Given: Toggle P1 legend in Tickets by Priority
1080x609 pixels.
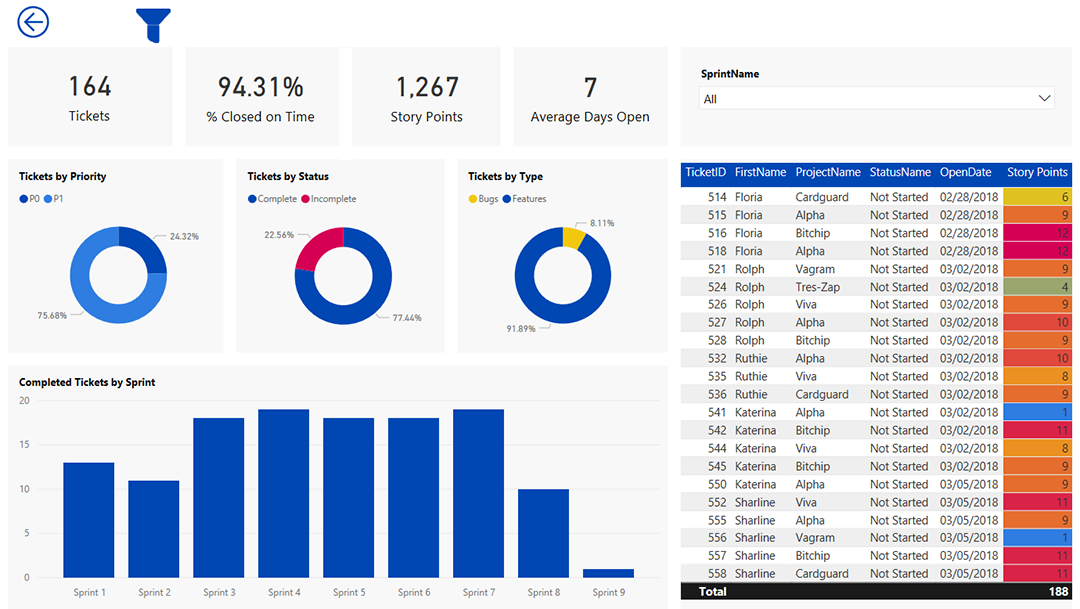Looking at the screenshot, I should click(x=54, y=198).
